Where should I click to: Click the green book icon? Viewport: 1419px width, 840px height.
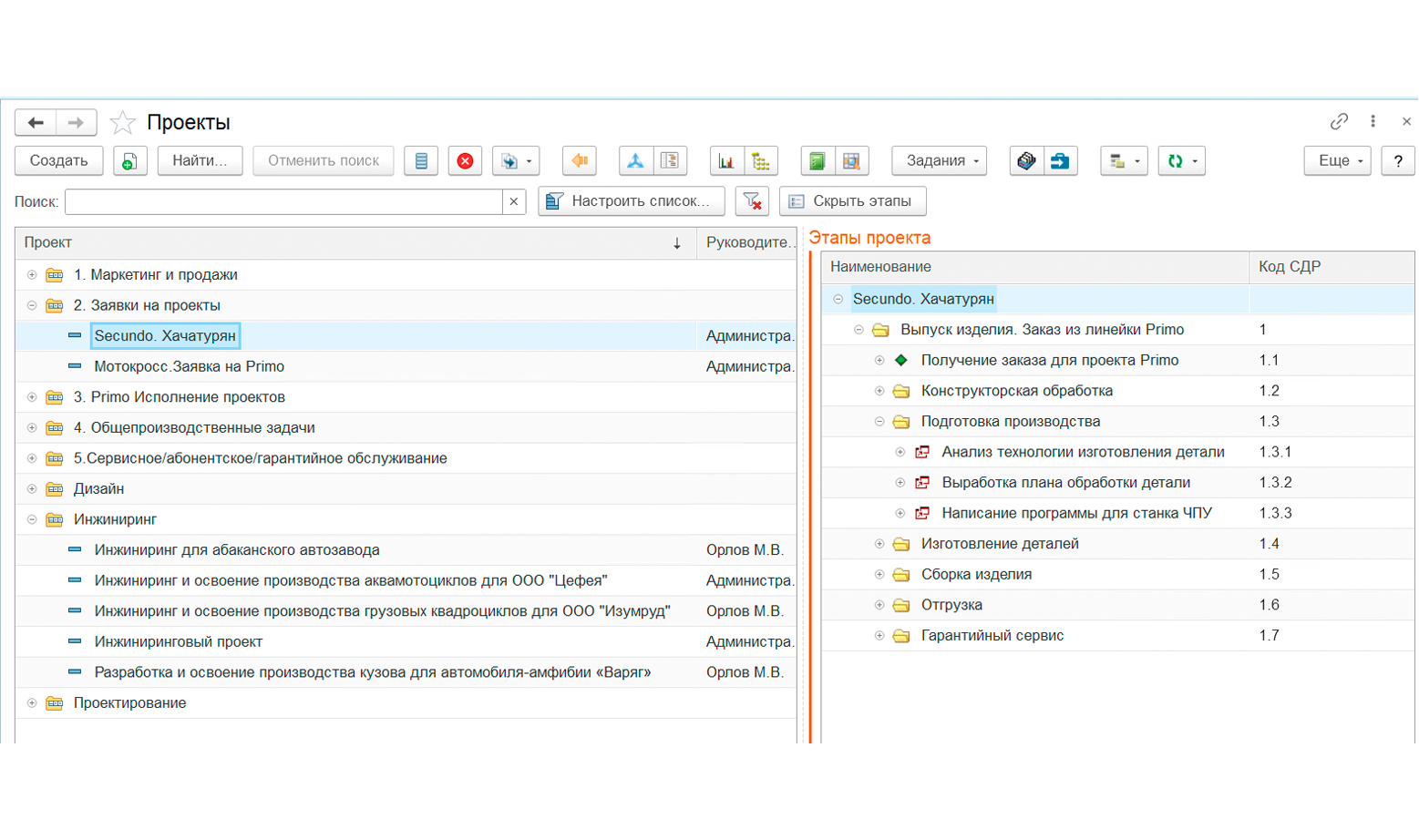click(x=817, y=161)
